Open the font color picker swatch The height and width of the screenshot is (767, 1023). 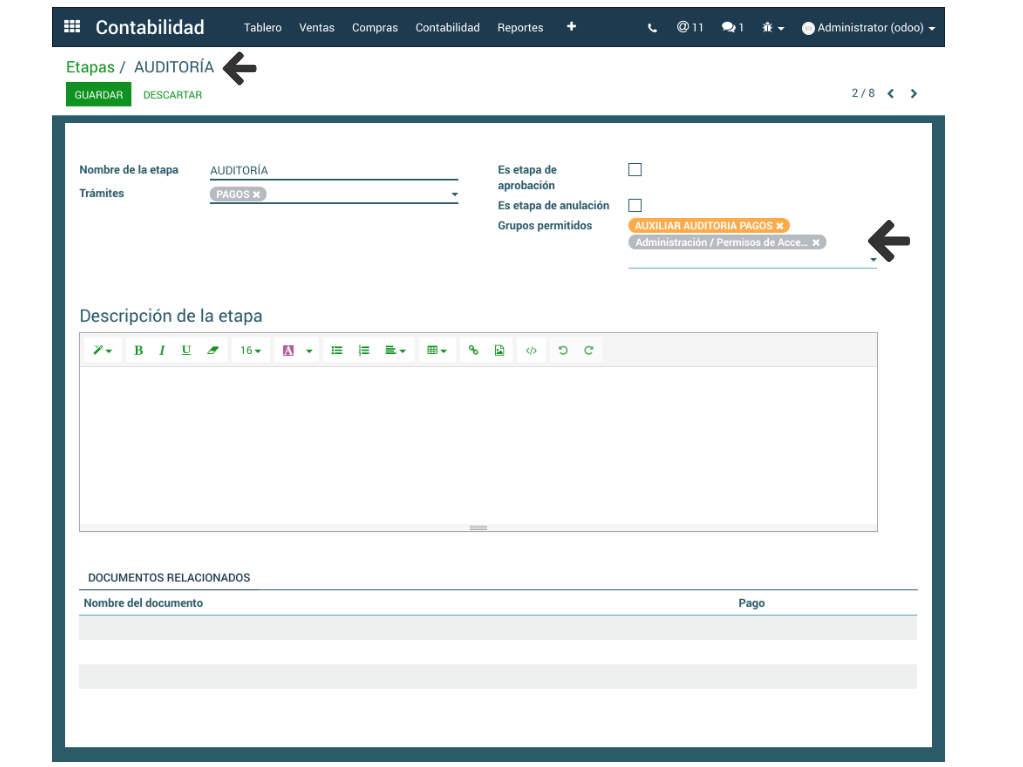pyautogui.click(x=288, y=351)
